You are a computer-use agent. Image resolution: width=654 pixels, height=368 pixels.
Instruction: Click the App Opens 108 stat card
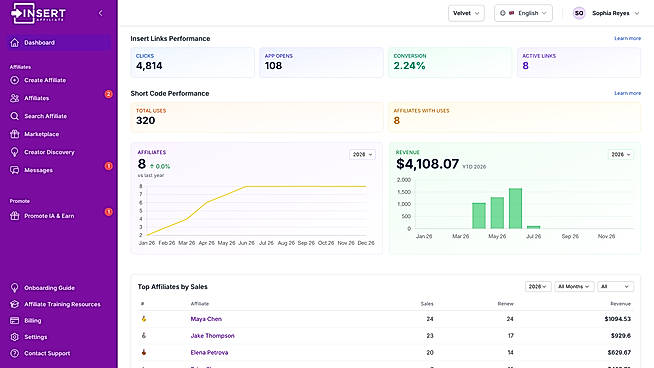click(321, 62)
